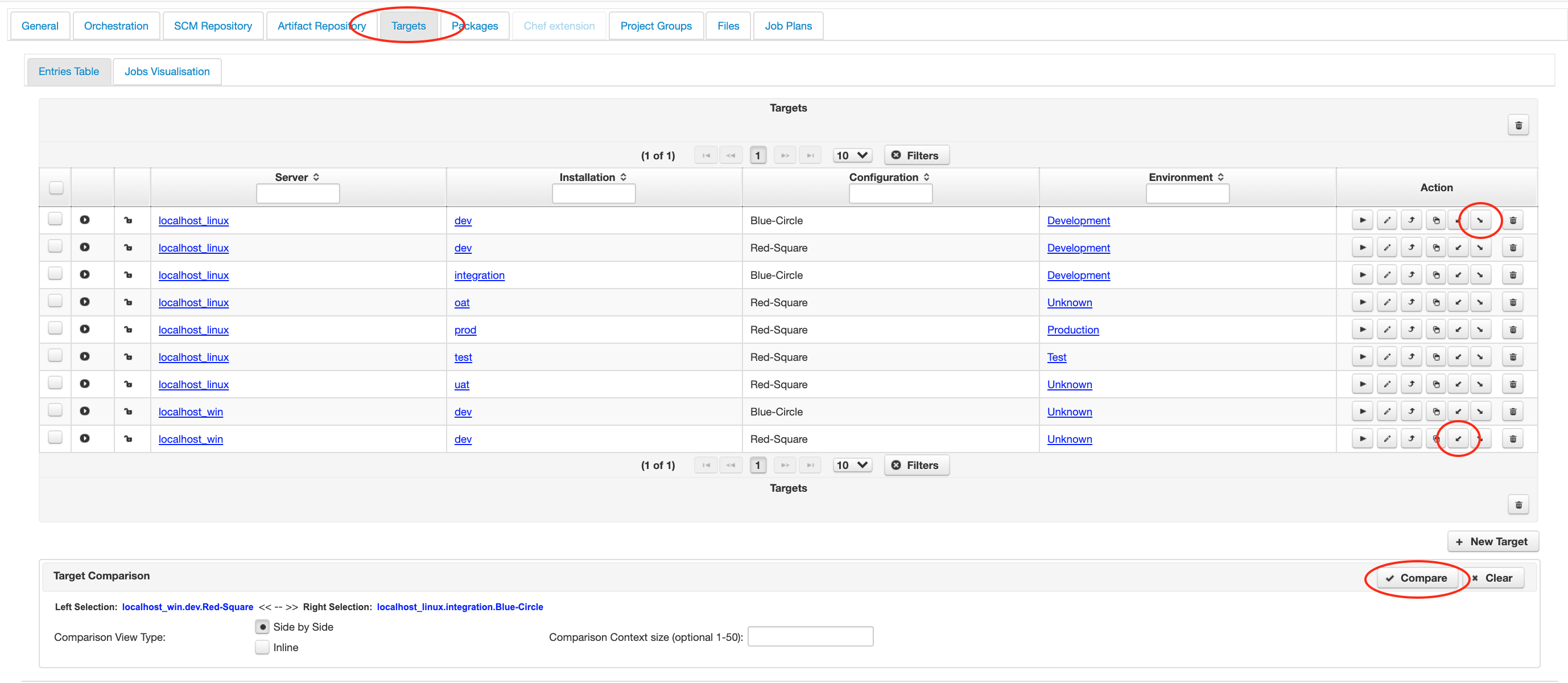Viewport: 1568px width, 683px height.
Task: Delete the localhost_linux test target row
Action: click(1513, 357)
